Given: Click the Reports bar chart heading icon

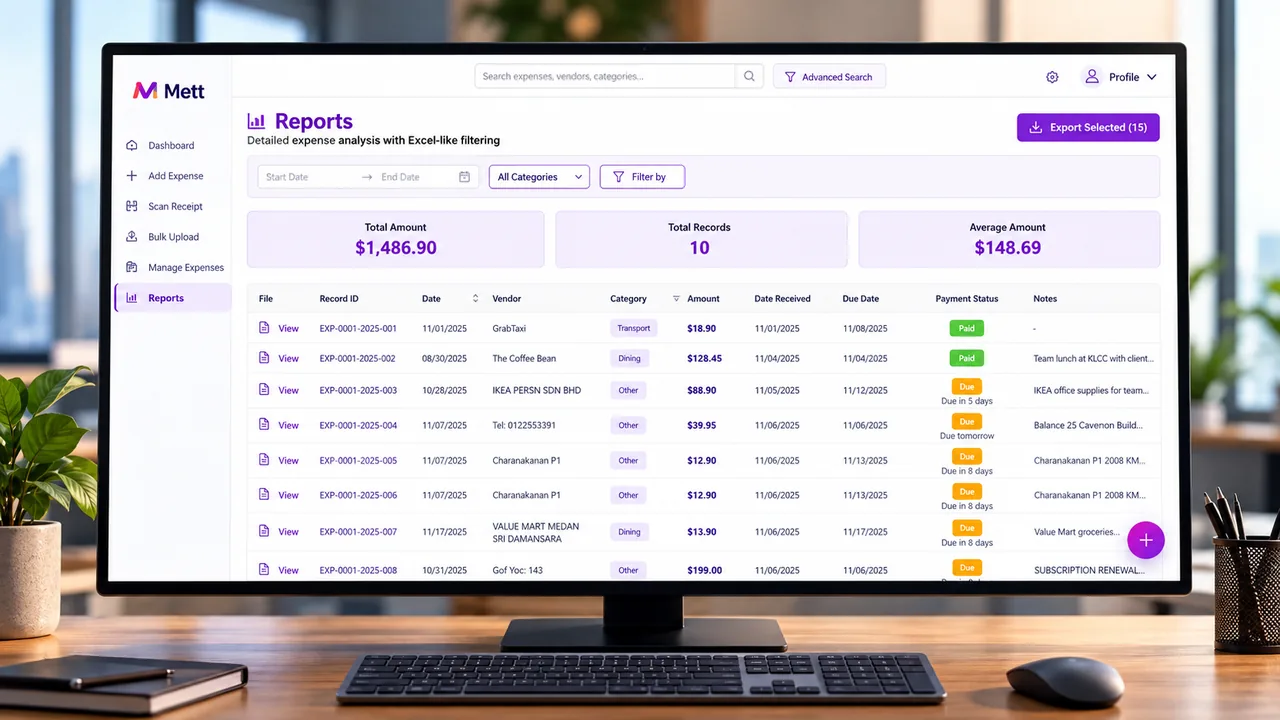Looking at the screenshot, I should coord(256,121).
